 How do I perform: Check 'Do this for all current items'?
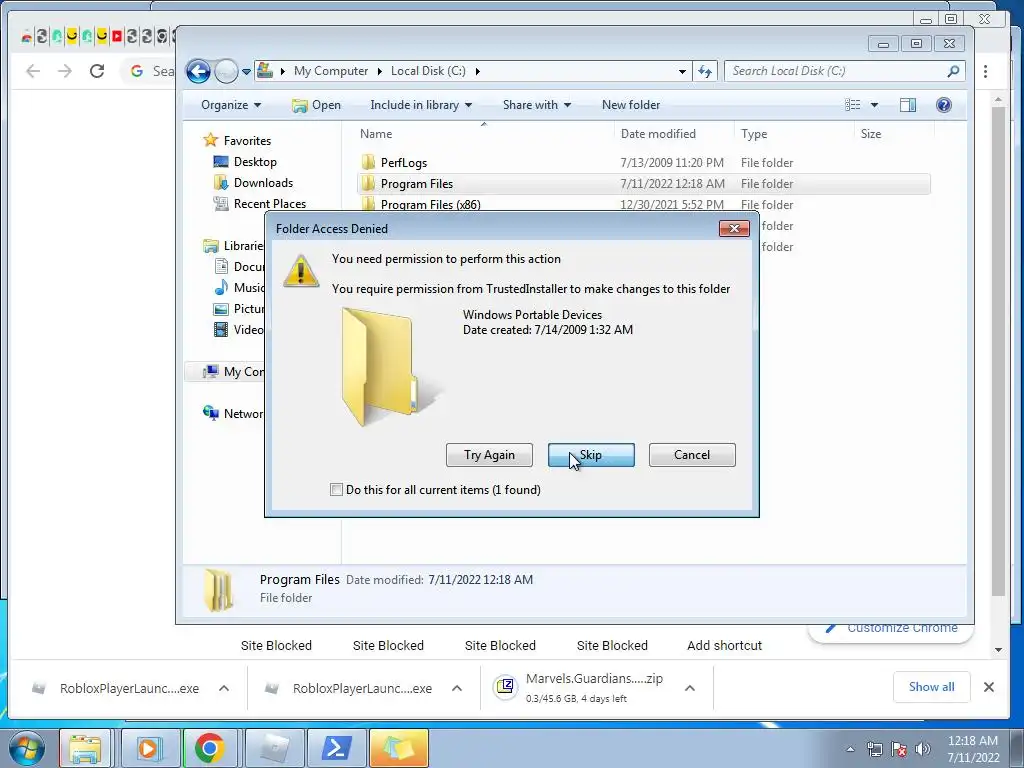(336, 490)
